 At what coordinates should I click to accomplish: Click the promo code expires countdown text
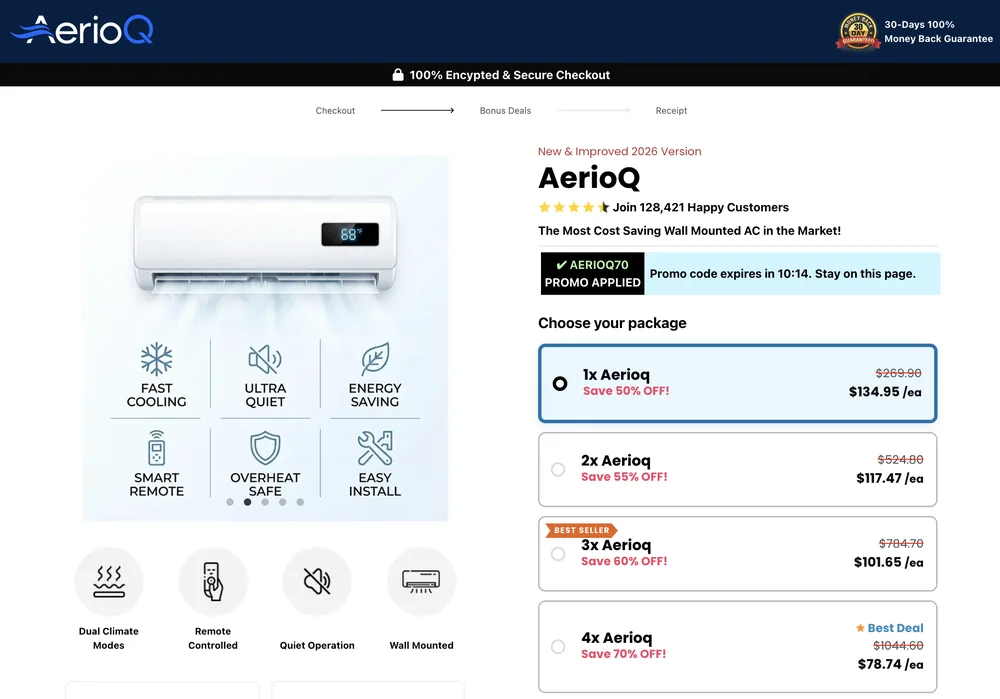783,274
